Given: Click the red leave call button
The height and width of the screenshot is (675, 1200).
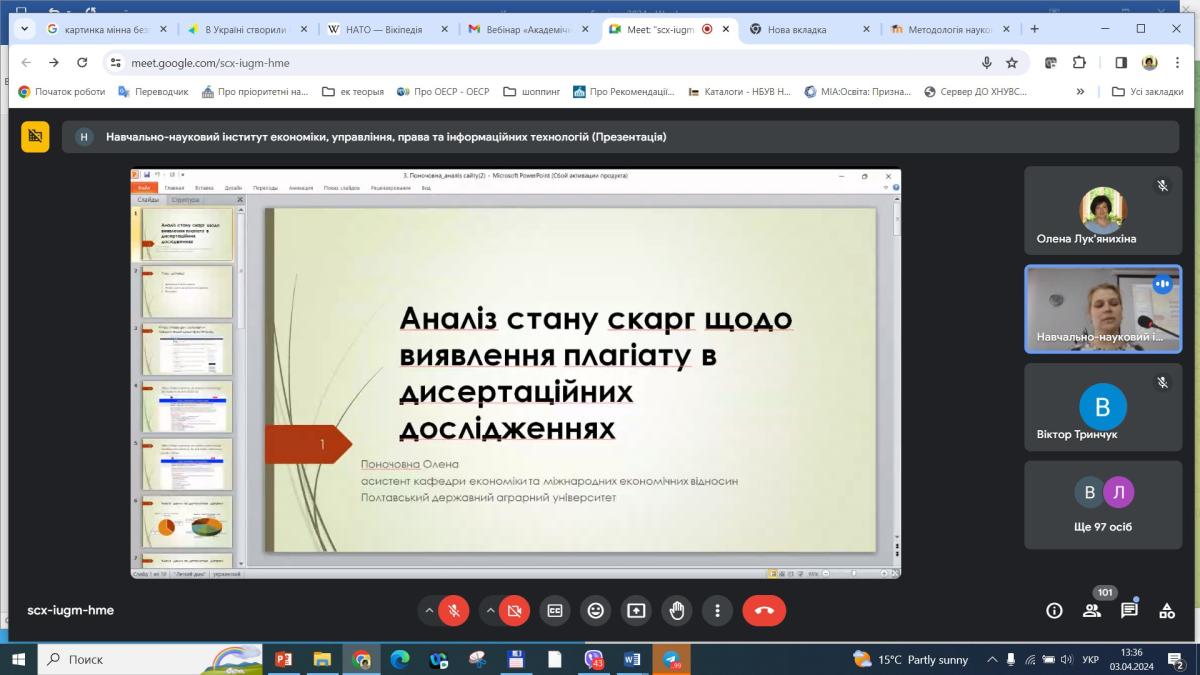Looking at the screenshot, I should [x=764, y=610].
